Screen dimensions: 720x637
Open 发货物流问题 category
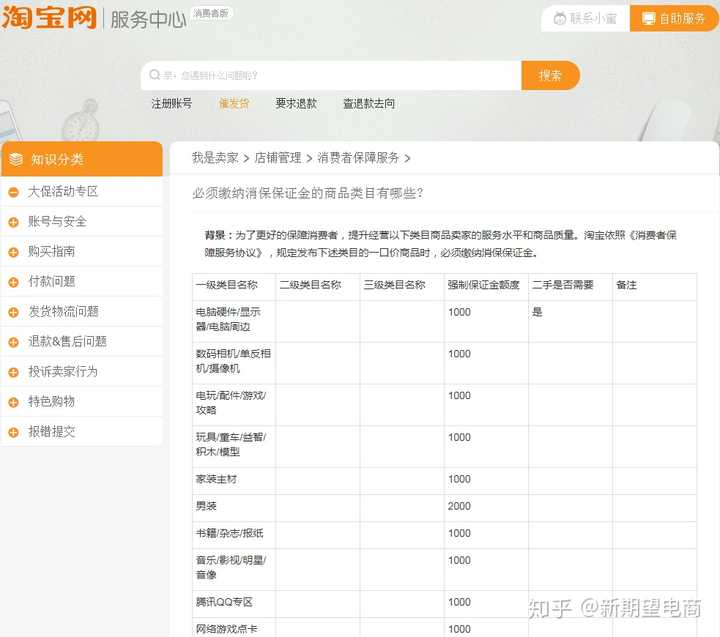point(63,311)
